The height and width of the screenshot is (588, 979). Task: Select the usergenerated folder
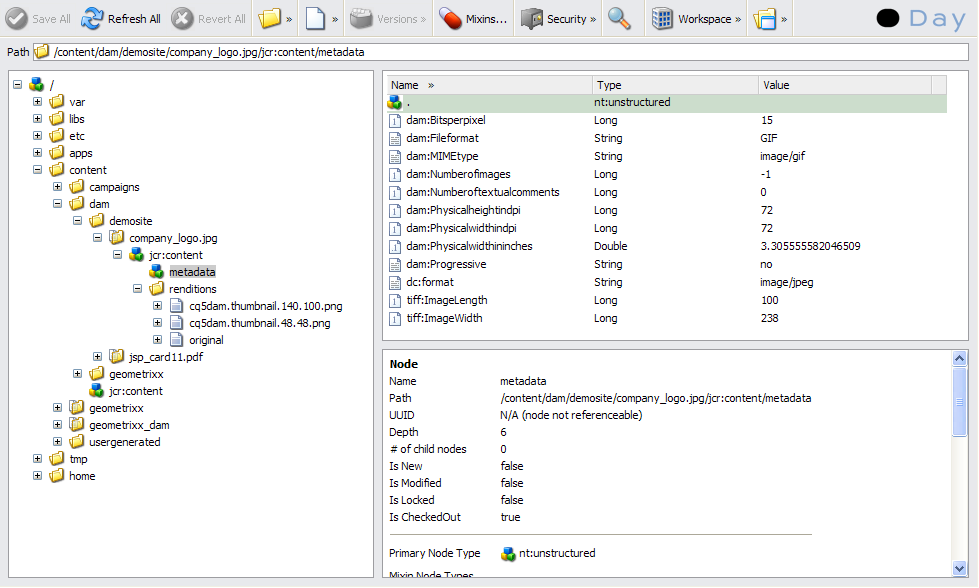[124, 442]
